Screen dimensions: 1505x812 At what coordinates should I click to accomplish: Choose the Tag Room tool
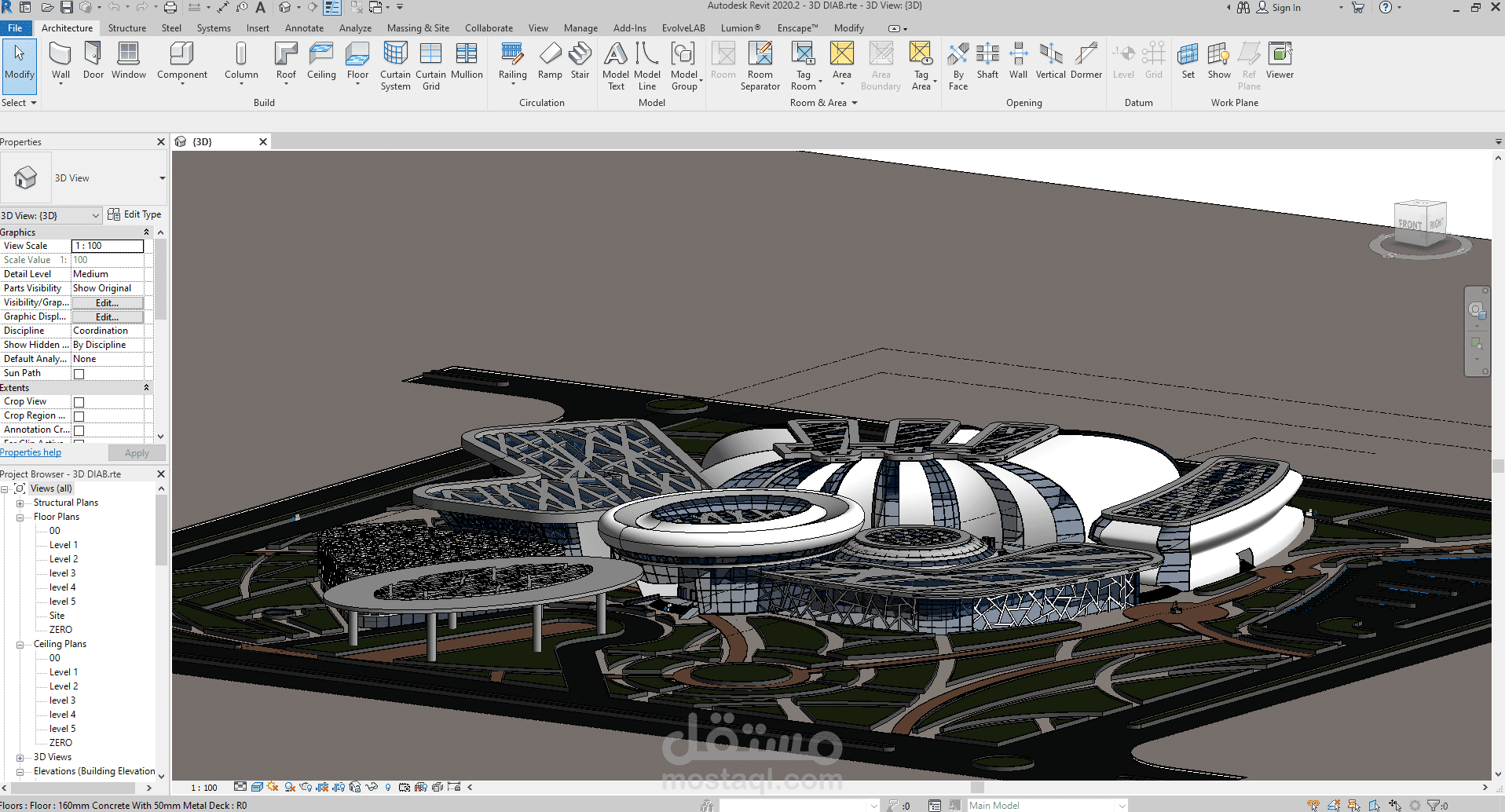[804, 66]
